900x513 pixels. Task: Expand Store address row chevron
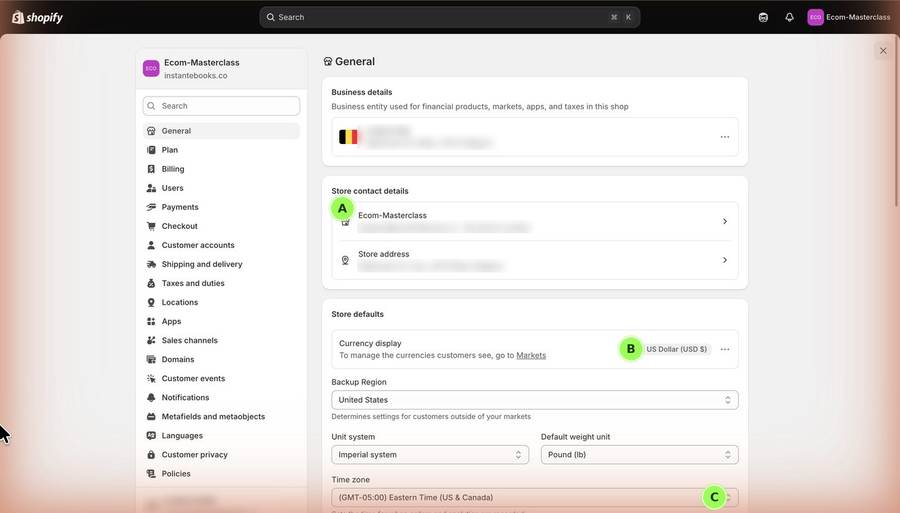[x=724, y=260]
